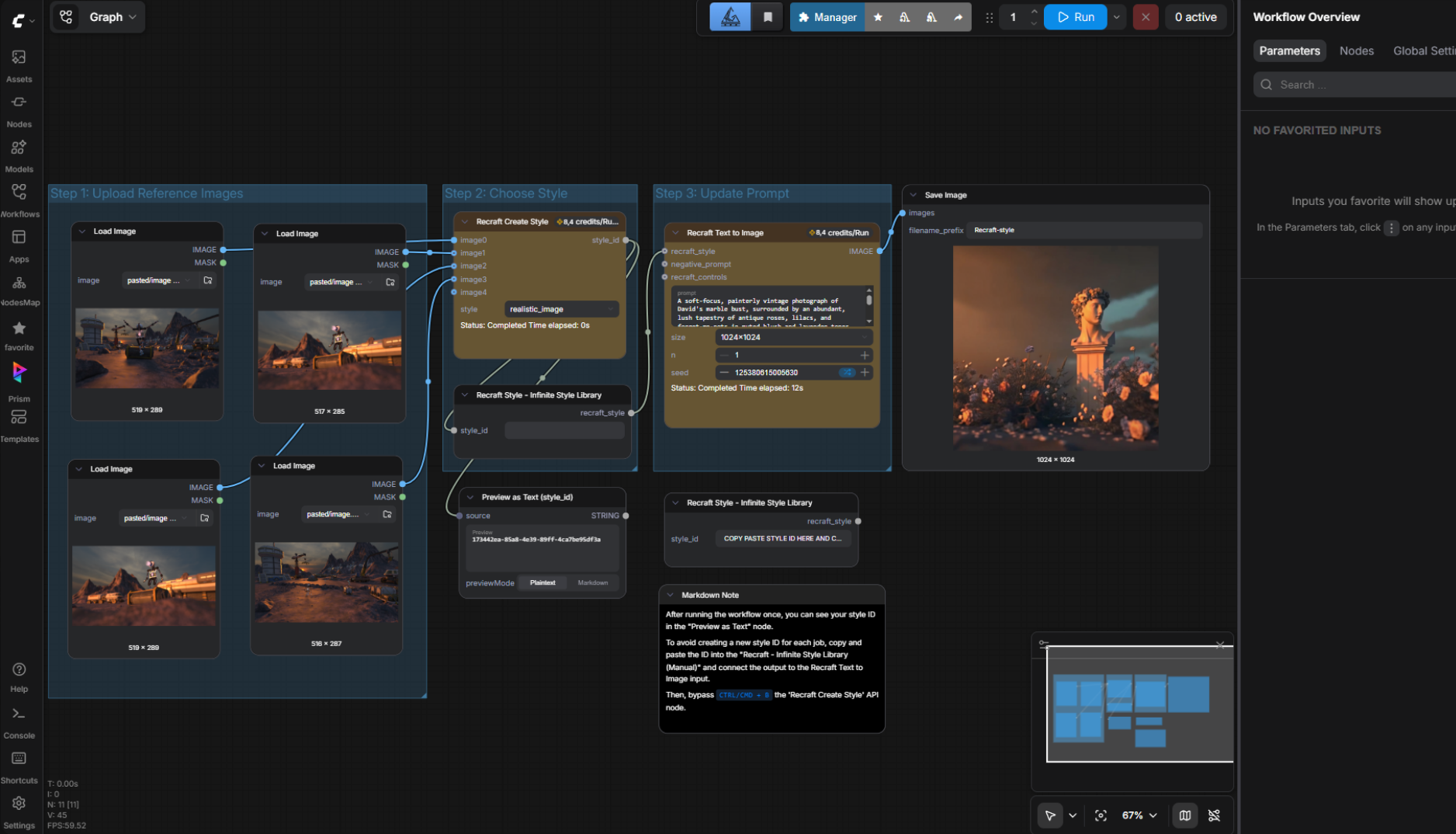
Task: Open the Models library icon
Action: [x=19, y=155]
